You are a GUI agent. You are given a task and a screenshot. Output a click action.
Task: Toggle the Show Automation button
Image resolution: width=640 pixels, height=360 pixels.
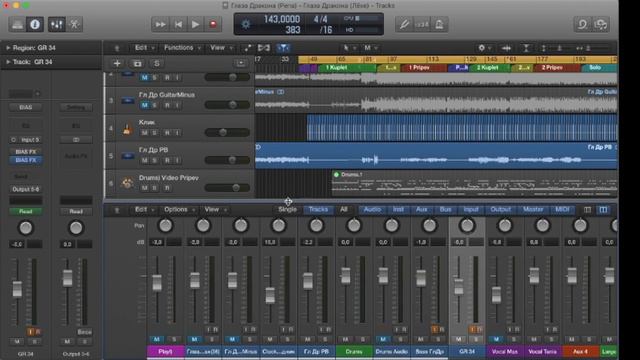pyautogui.click(x=247, y=48)
